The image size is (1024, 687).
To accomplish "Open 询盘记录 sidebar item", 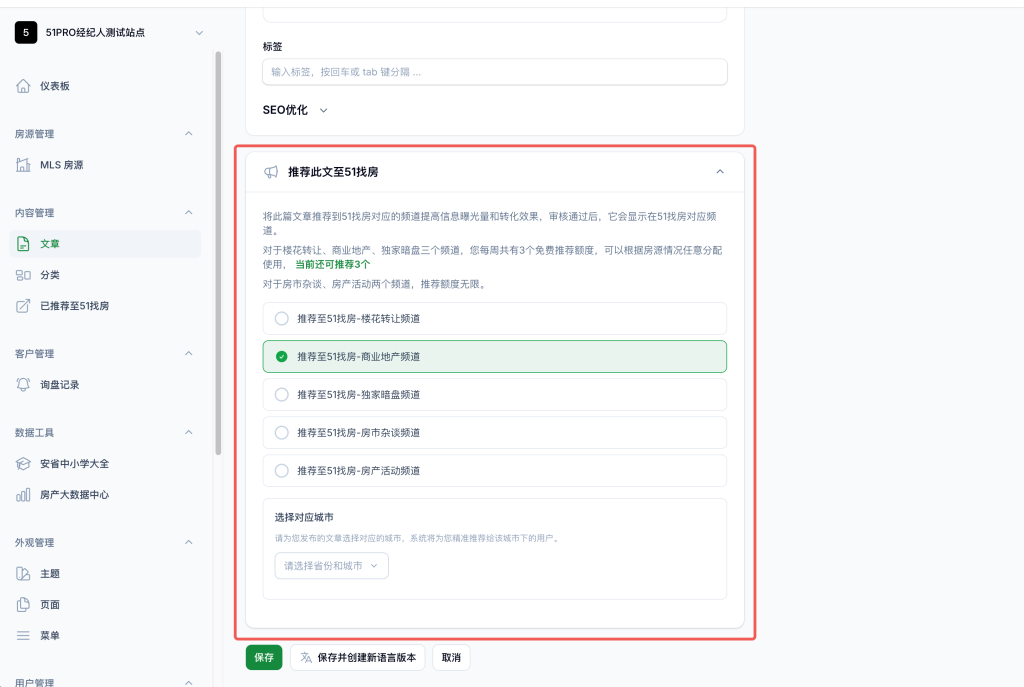I will pyautogui.click(x=105, y=385).
